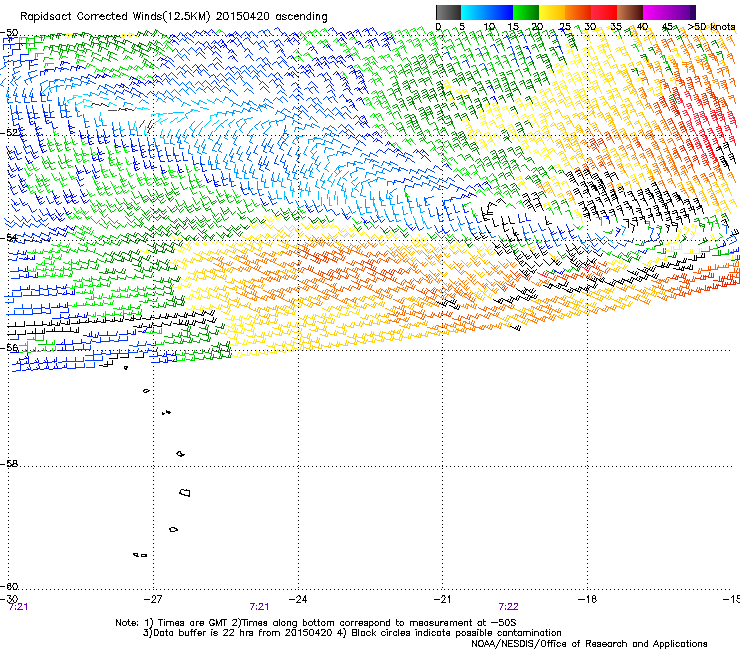This screenshot has width=740, height=650.
Task: Click the brown 35-40 knots legend segment
Action: (x=630, y=12)
